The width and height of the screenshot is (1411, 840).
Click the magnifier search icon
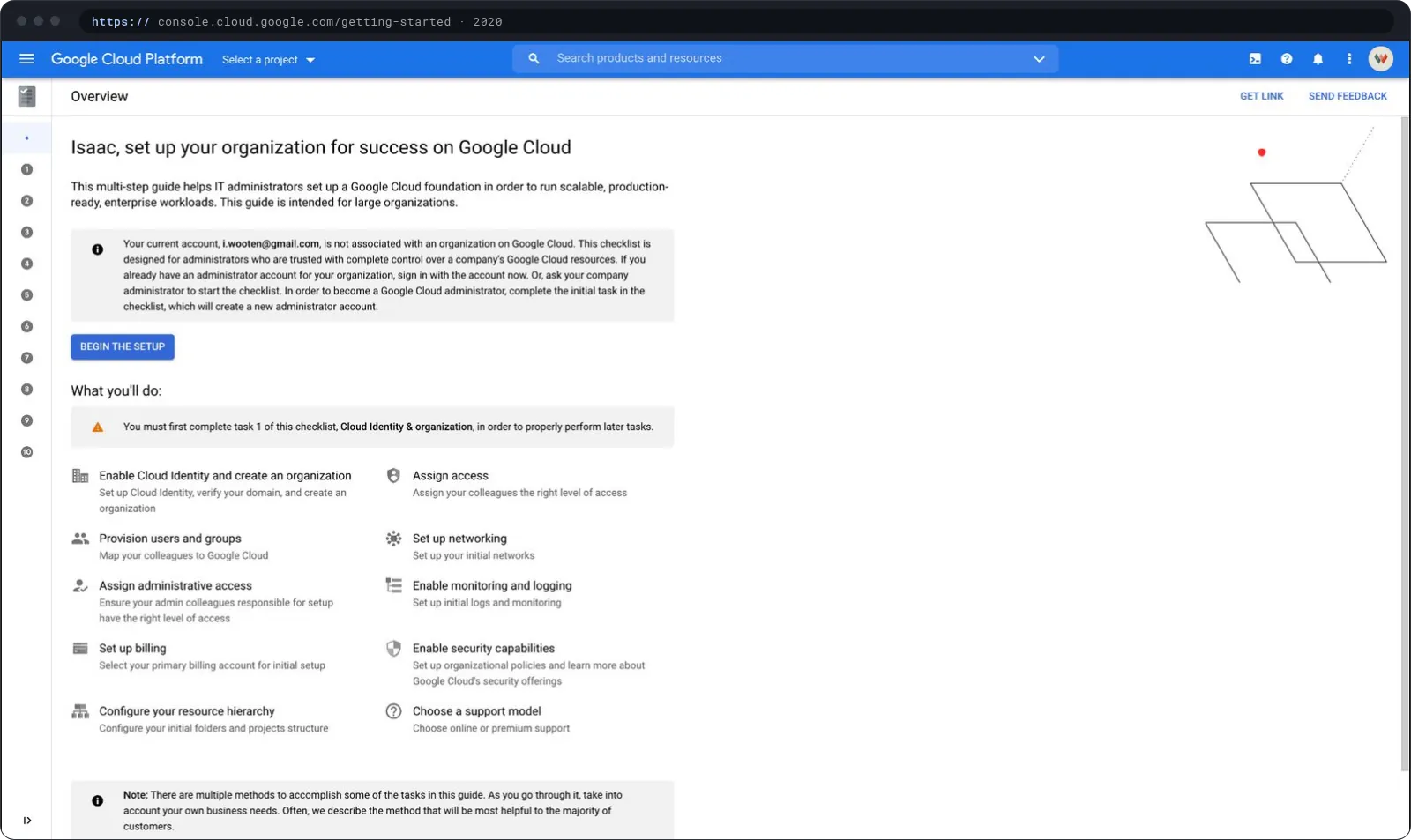(534, 58)
